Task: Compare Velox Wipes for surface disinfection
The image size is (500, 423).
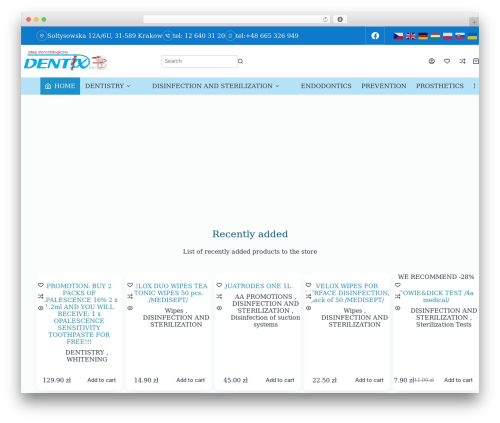Action: tap(308, 296)
